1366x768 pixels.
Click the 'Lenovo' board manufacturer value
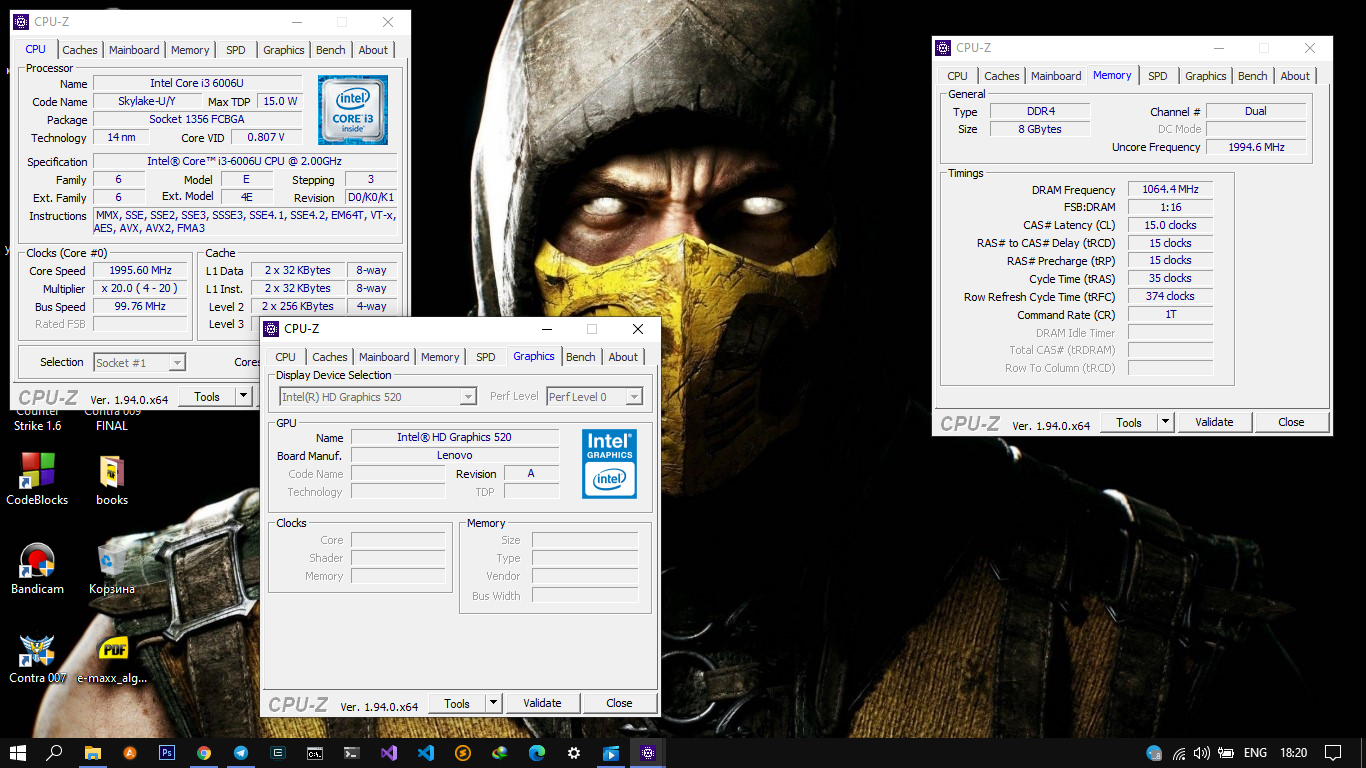[x=455, y=455]
